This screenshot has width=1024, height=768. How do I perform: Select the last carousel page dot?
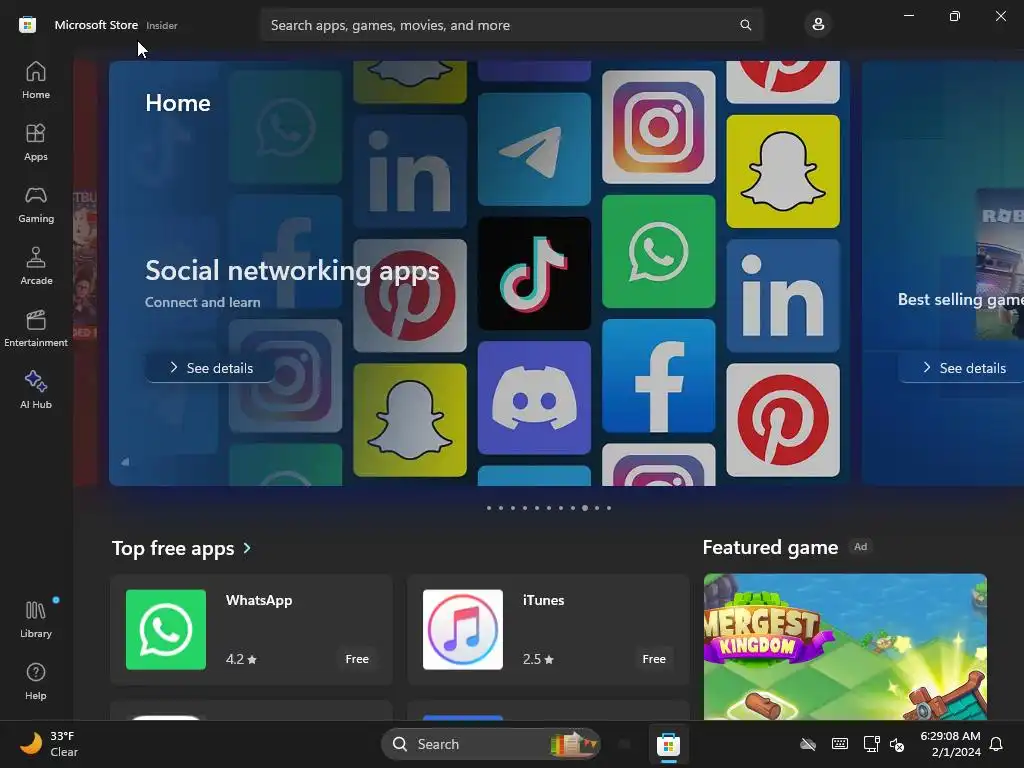coord(609,507)
